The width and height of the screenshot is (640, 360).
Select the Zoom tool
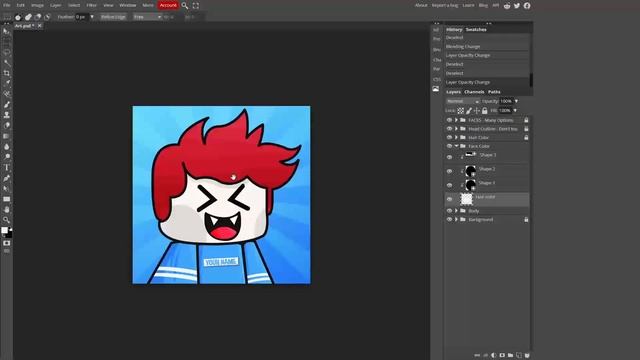coord(6,220)
